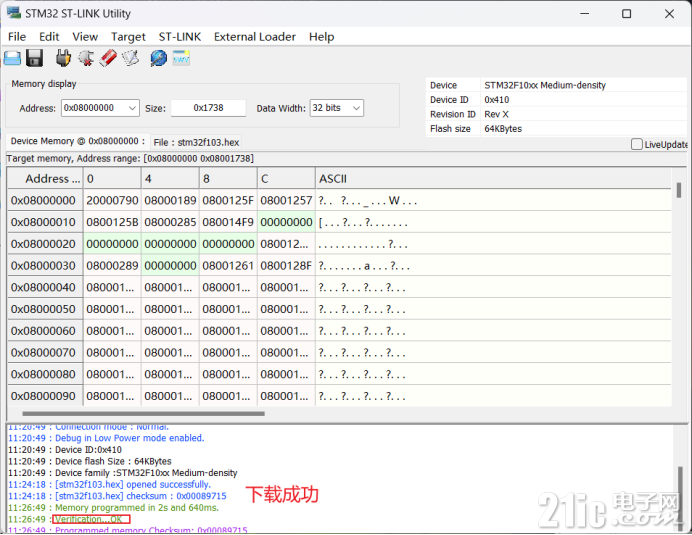The image size is (692, 535).
Task: Click the Address column header
Action: coord(45,179)
